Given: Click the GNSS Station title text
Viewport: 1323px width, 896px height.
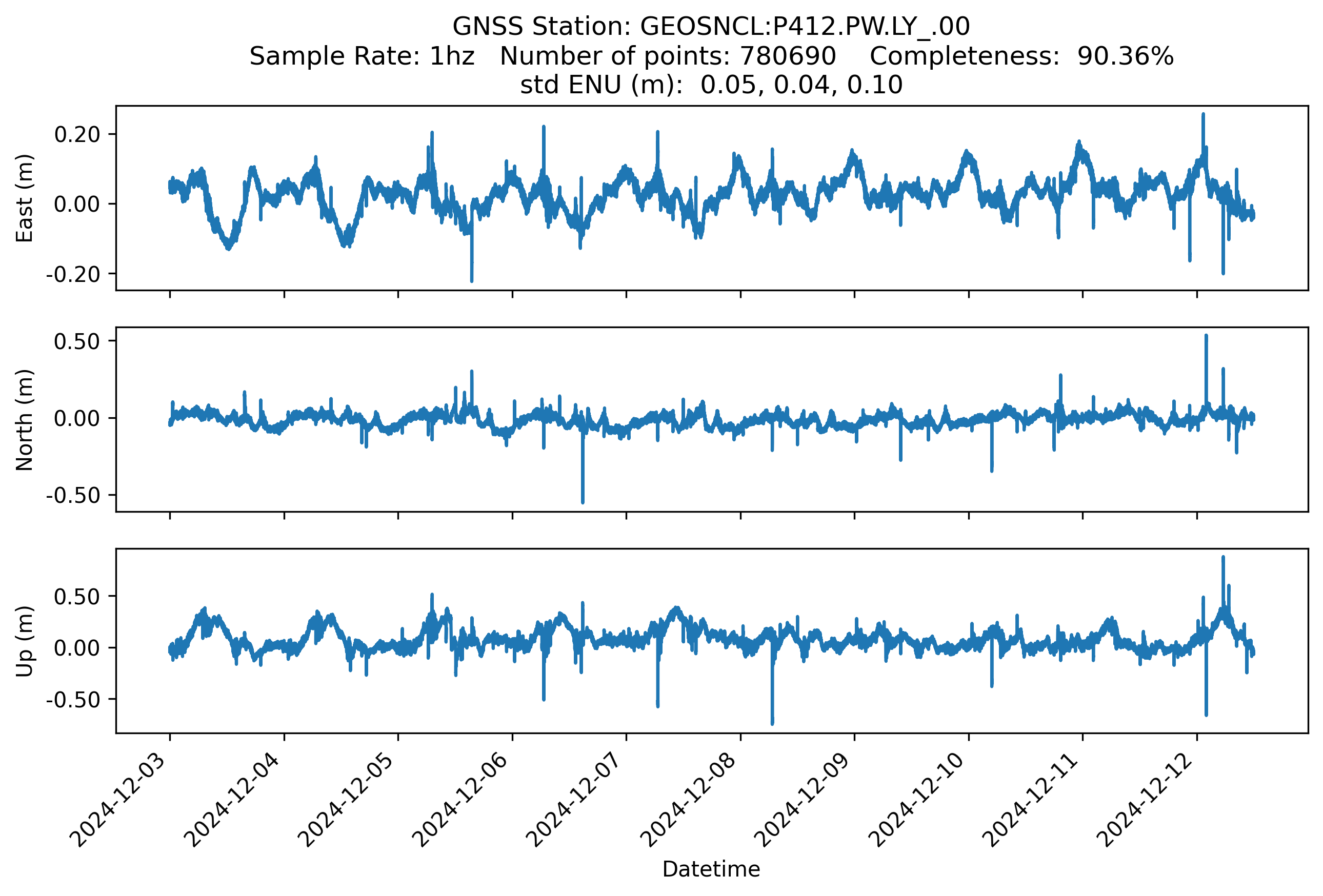Looking at the screenshot, I should tap(710, 26).
